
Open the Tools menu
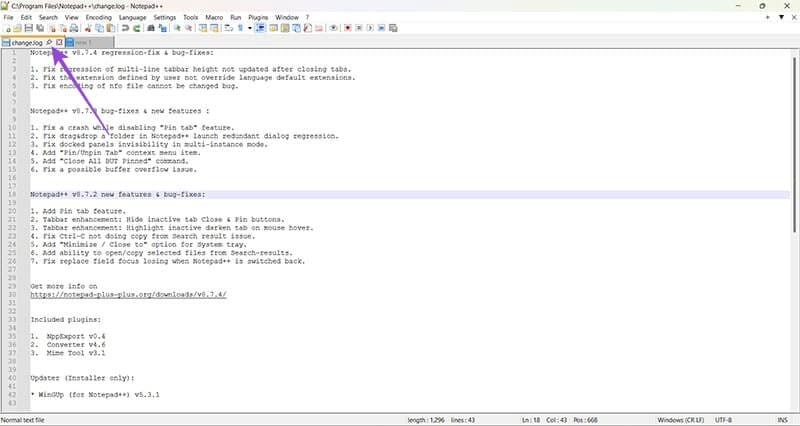(x=190, y=17)
